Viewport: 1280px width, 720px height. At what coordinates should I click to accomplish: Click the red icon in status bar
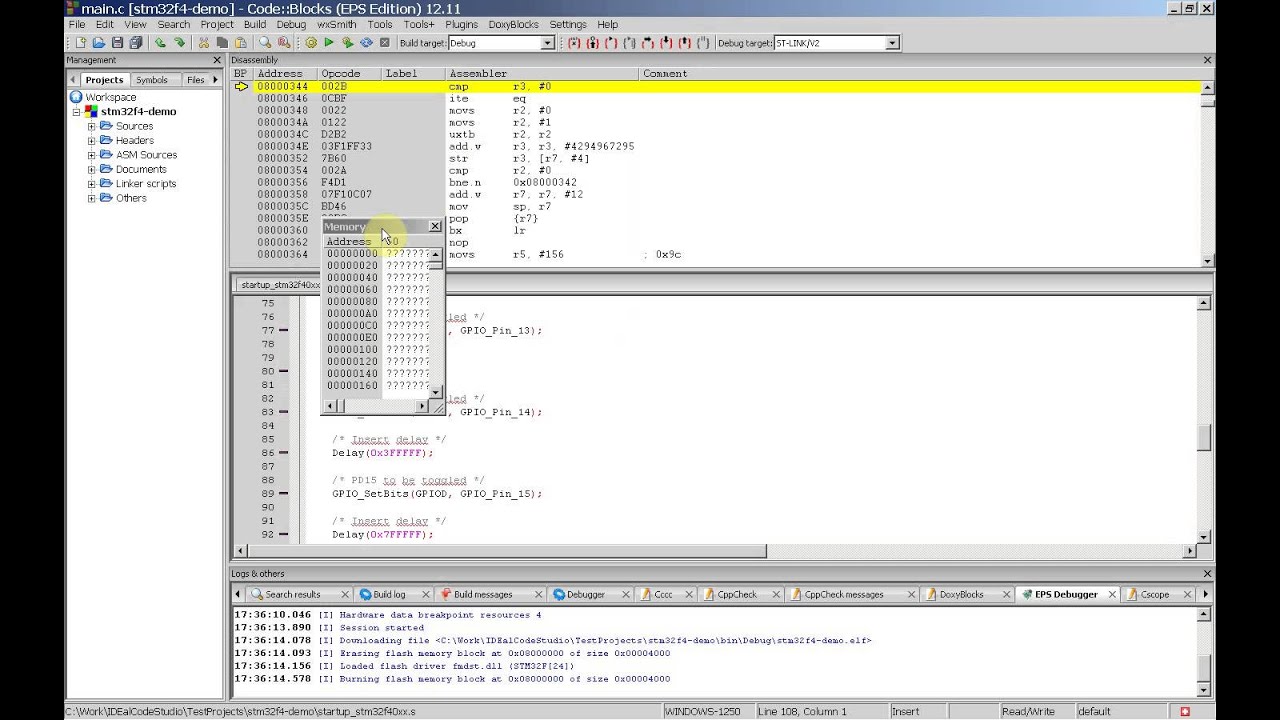click(x=1185, y=711)
